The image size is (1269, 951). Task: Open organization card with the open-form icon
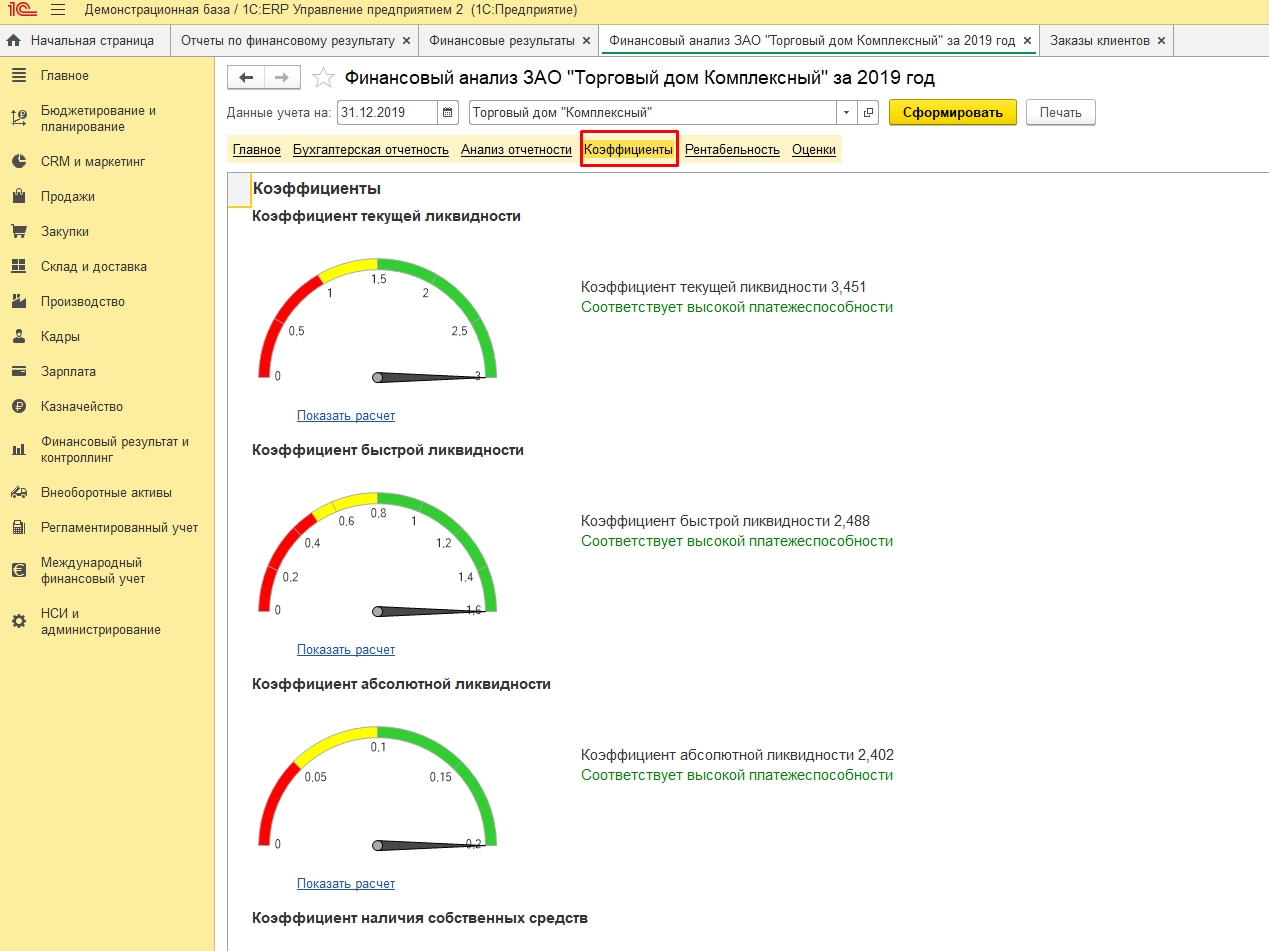tap(869, 112)
